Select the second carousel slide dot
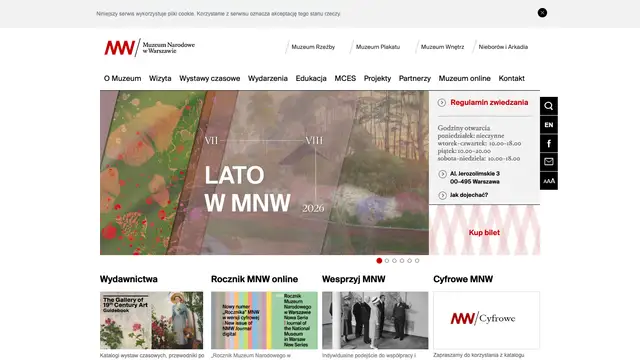Image resolution: width=640 pixels, height=360 pixels. pos(387,261)
